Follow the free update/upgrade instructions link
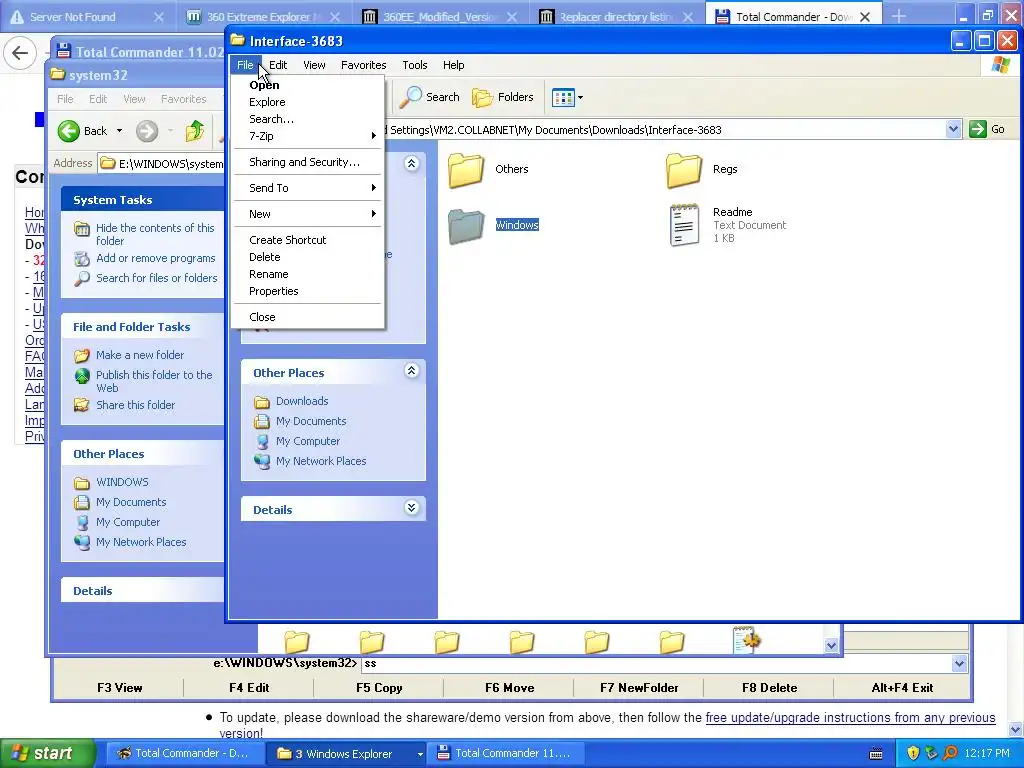 tap(850, 718)
